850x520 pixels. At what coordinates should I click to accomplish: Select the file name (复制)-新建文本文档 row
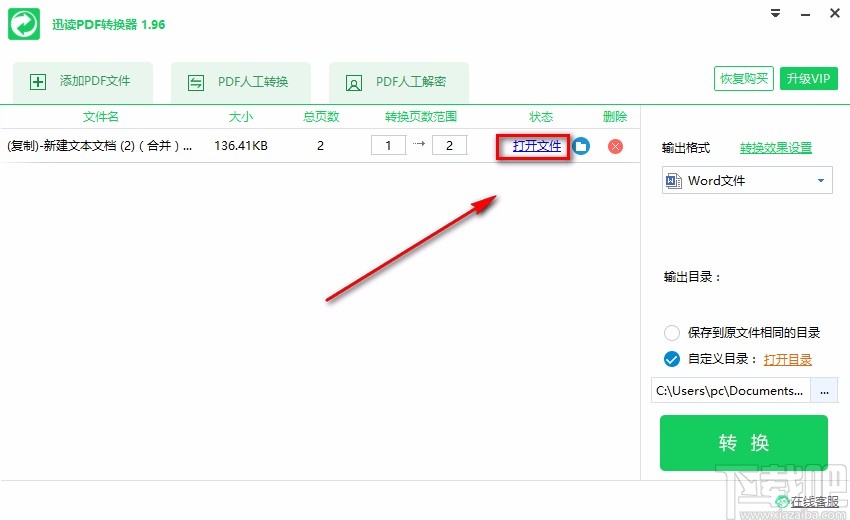99,146
